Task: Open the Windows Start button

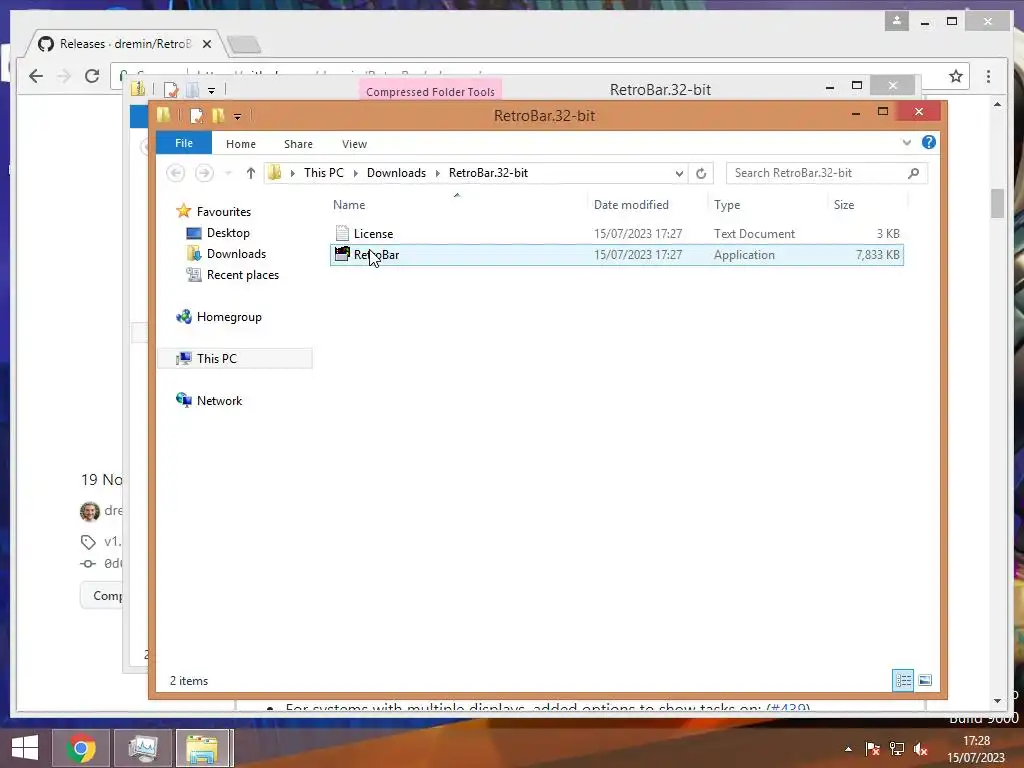Action: tap(25, 748)
